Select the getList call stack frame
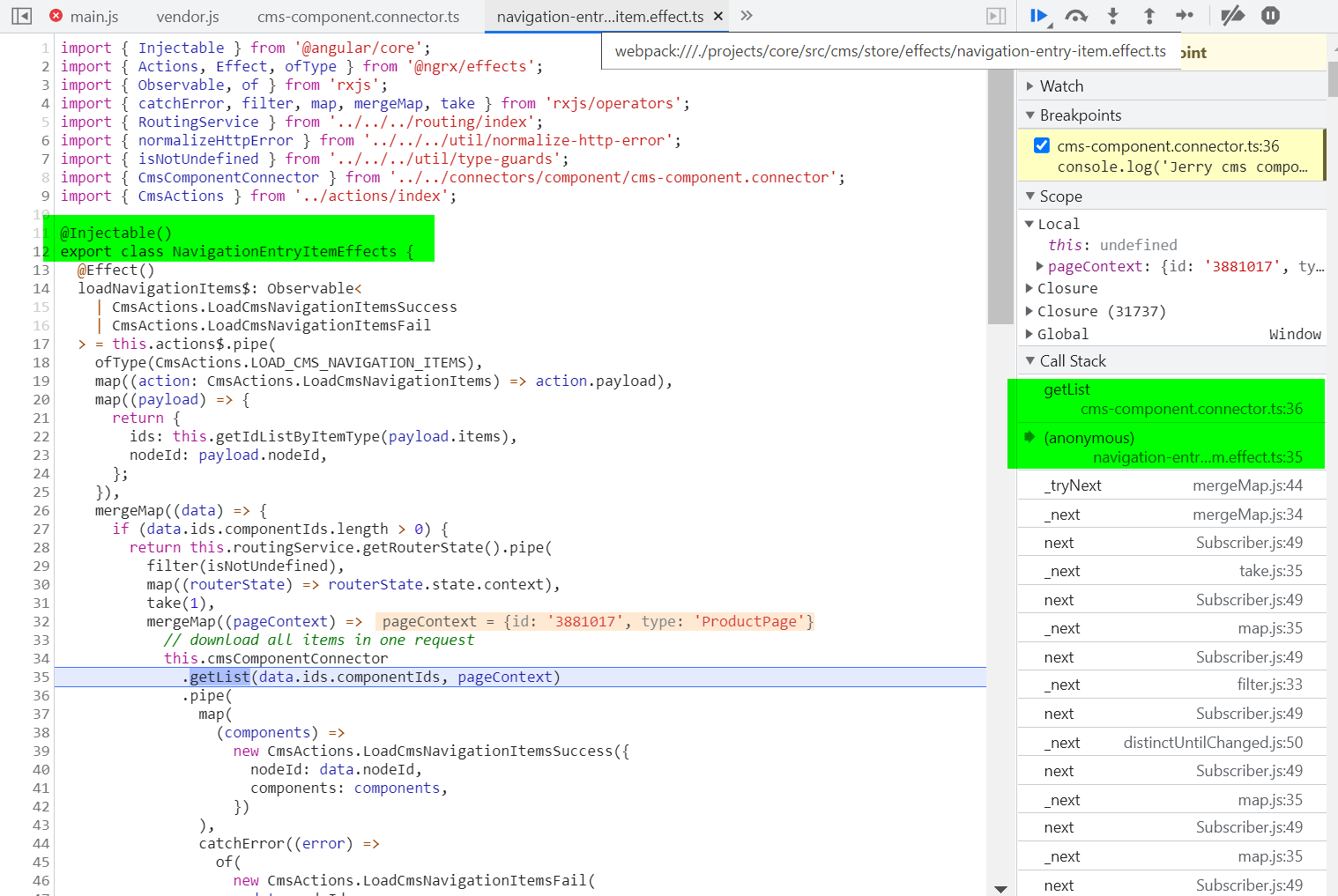The image size is (1338, 896). point(1171,399)
